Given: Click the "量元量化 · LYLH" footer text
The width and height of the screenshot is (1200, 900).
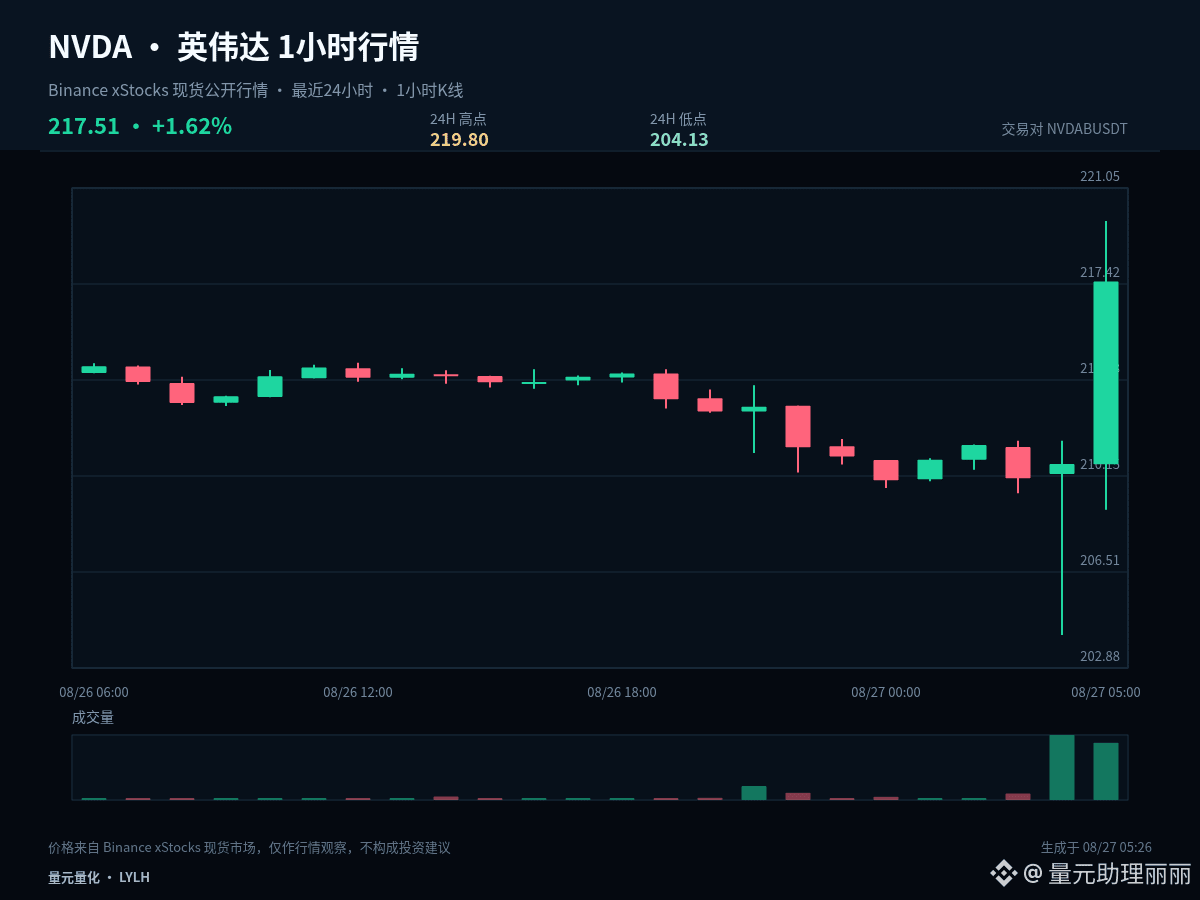Looking at the screenshot, I should pyautogui.click(x=99, y=877).
